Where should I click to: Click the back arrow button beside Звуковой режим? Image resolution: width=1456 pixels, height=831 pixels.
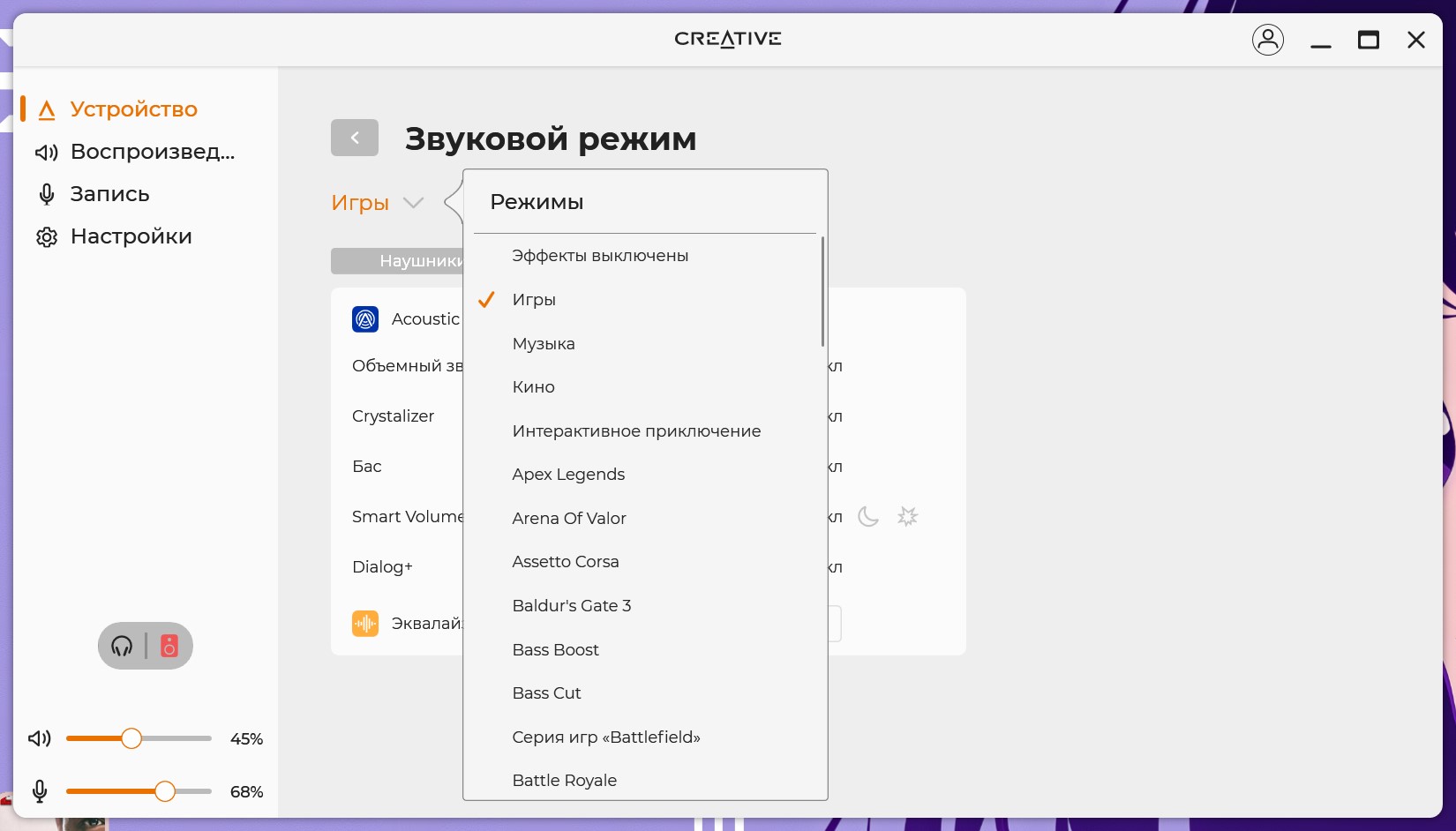click(355, 138)
